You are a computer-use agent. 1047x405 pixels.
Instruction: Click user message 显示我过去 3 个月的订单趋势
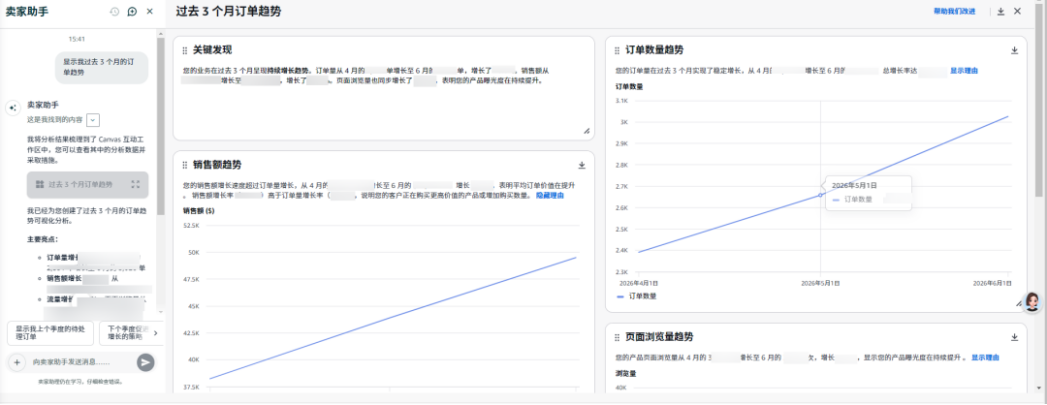[101, 66]
